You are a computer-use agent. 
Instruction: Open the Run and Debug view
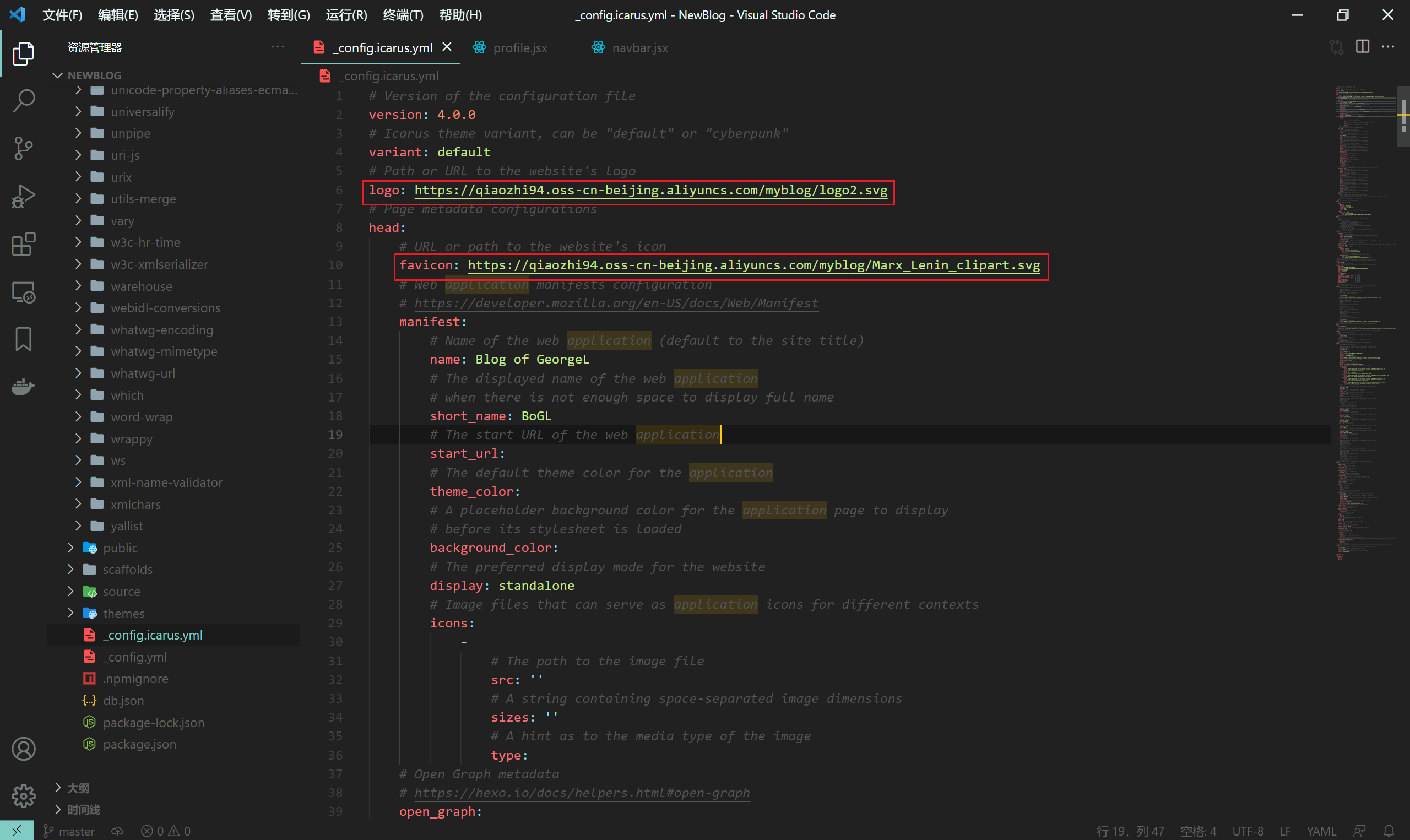(23, 196)
